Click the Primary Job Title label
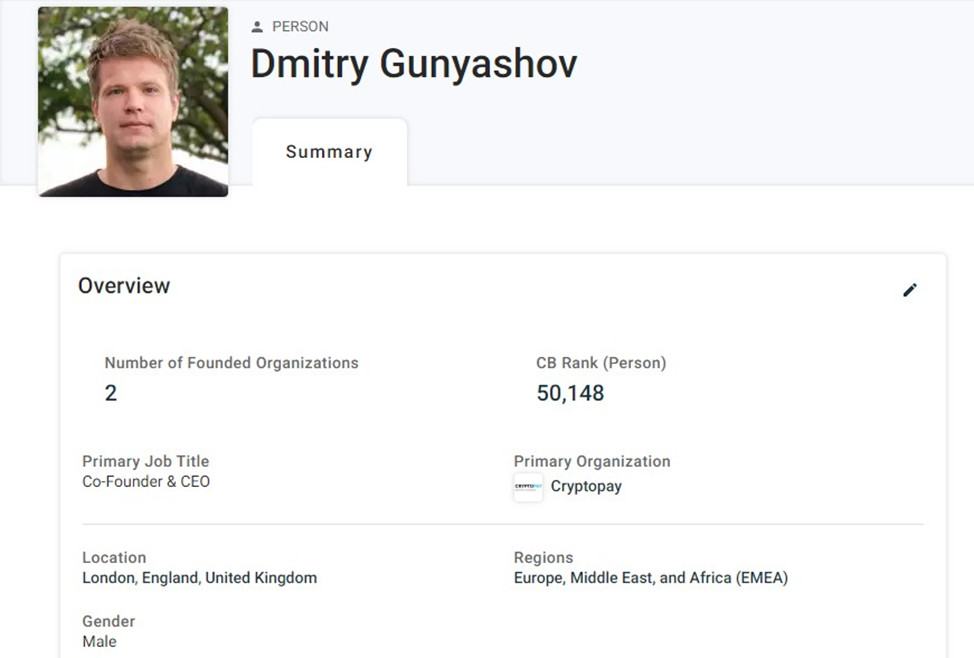This screenshot has width=974, height=658. pyautogui.click(x=146, y=461)
